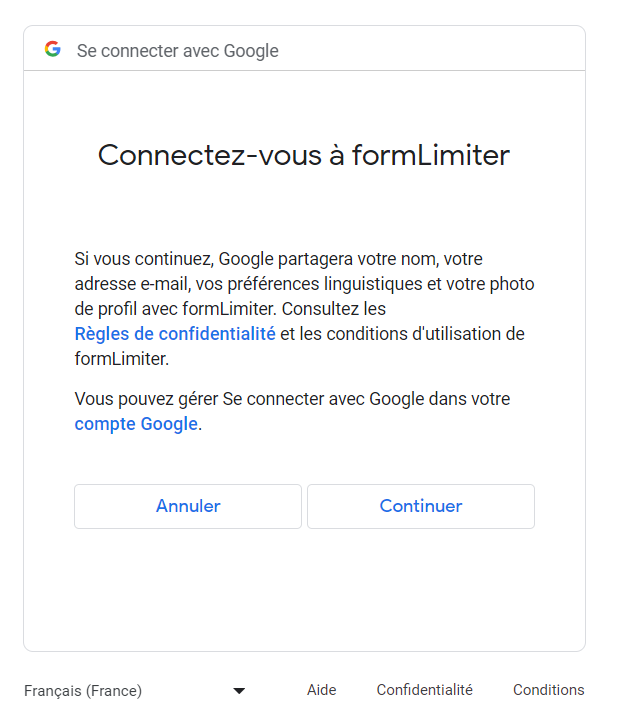Screen dimensions: 625x726
Task: Follow the compte Google link
Action: click(136, 424)
